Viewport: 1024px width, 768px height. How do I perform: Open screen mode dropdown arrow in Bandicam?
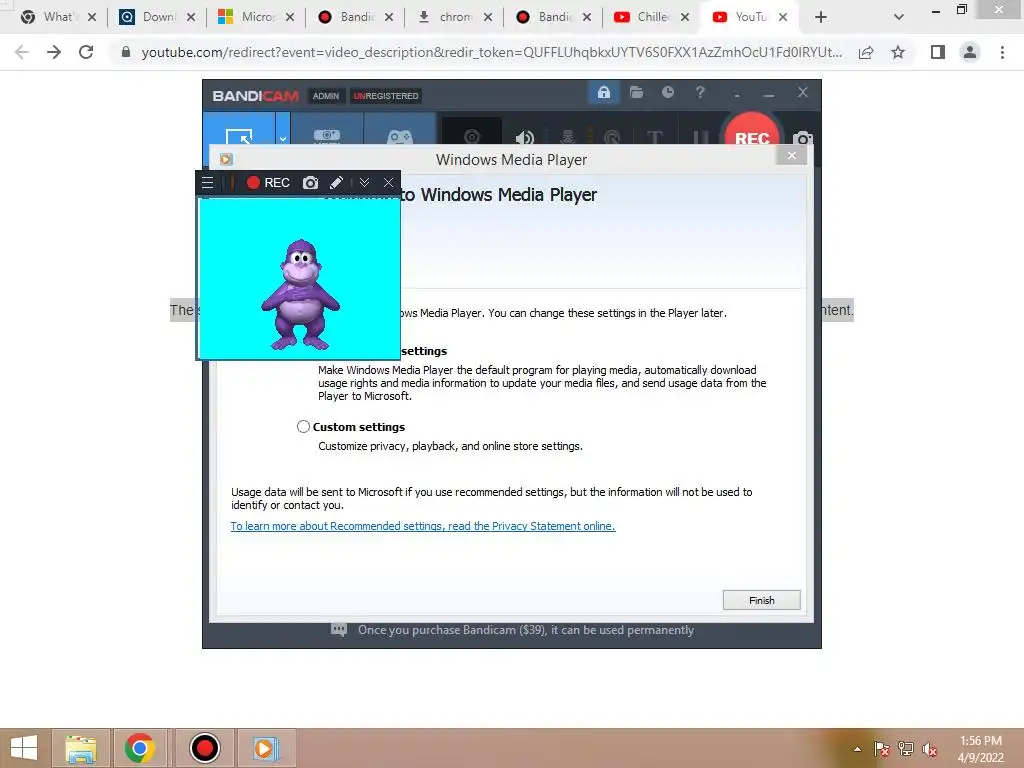coord(283,138)
